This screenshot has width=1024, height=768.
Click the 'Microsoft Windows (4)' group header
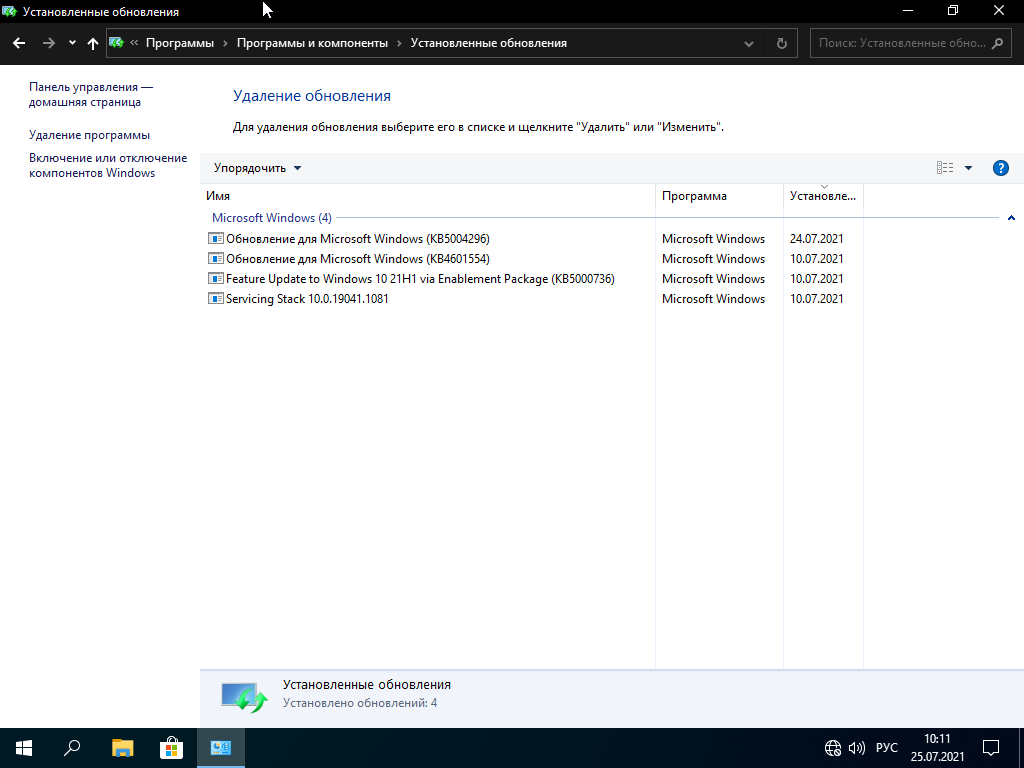[272, 218]
